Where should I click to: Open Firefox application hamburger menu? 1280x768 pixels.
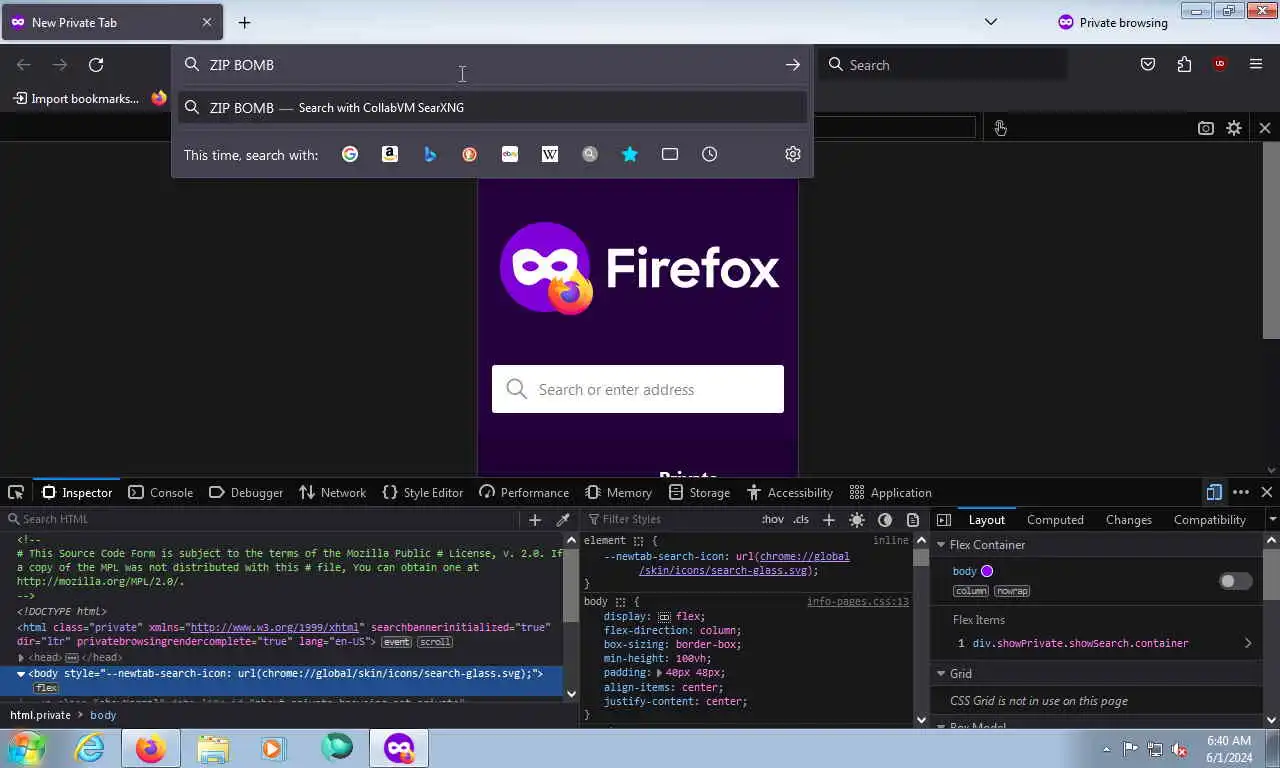[1256, 65]
